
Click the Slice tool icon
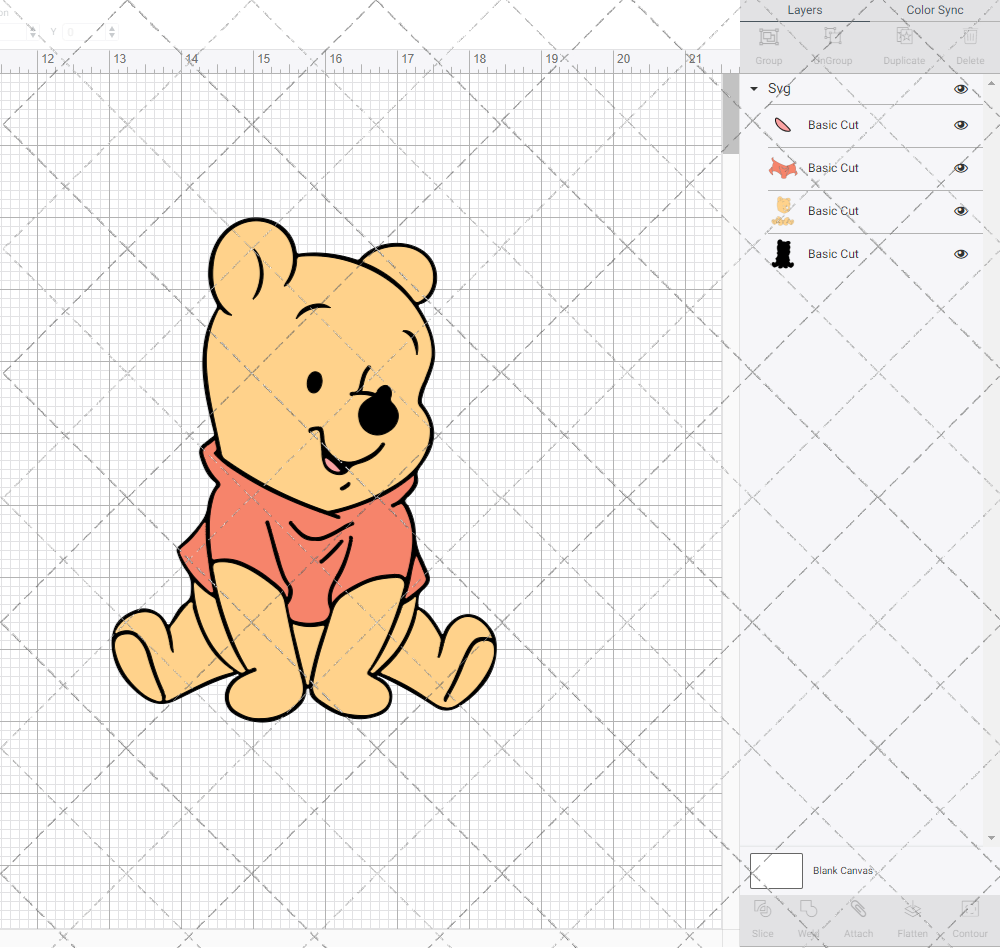pos(762,908)
